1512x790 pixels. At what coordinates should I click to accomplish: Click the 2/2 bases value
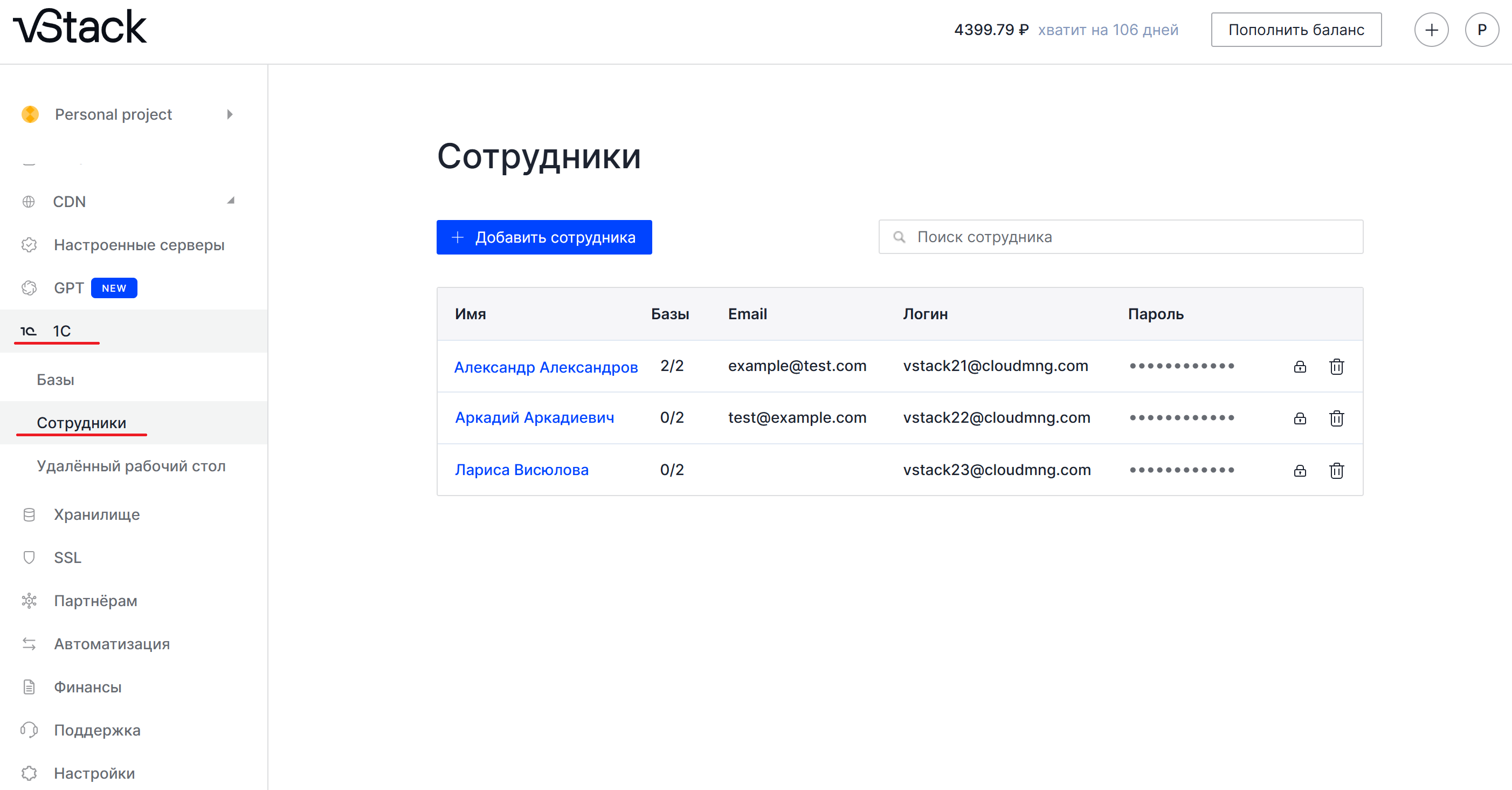click(672, 366)
